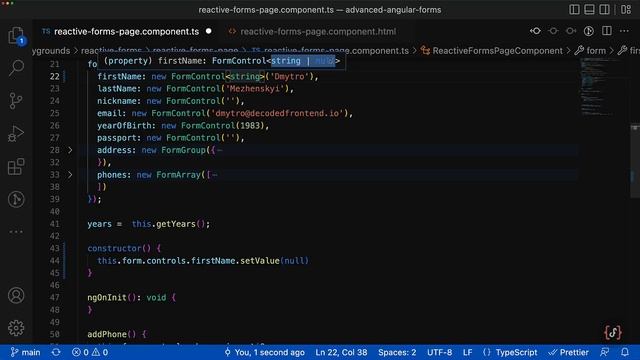Customize layout icon in title bar
Viewport: 640px width, 360px height.
[626, 9]
